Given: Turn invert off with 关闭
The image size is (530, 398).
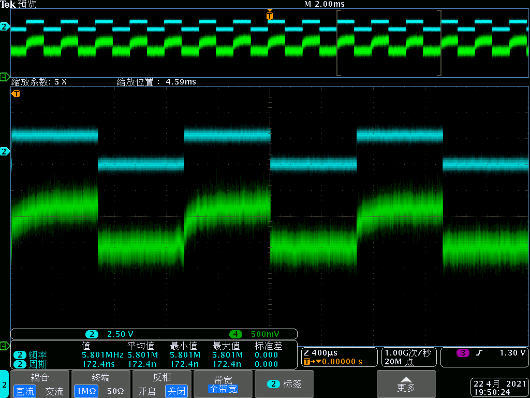Looking at the screenshot, I should [176, 391].
